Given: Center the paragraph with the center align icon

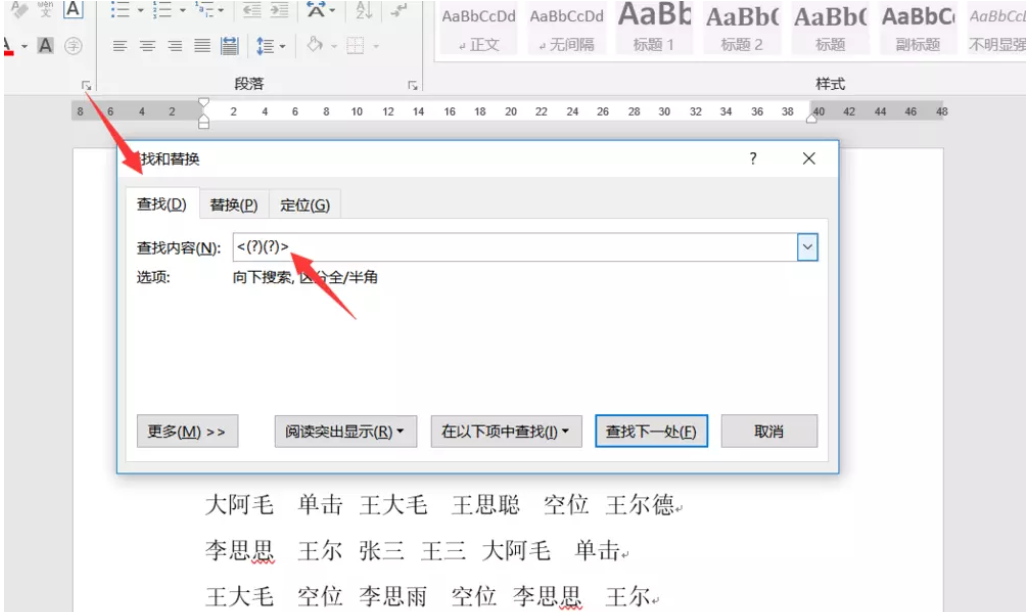Looking at the screenshot, I should 147,46.
